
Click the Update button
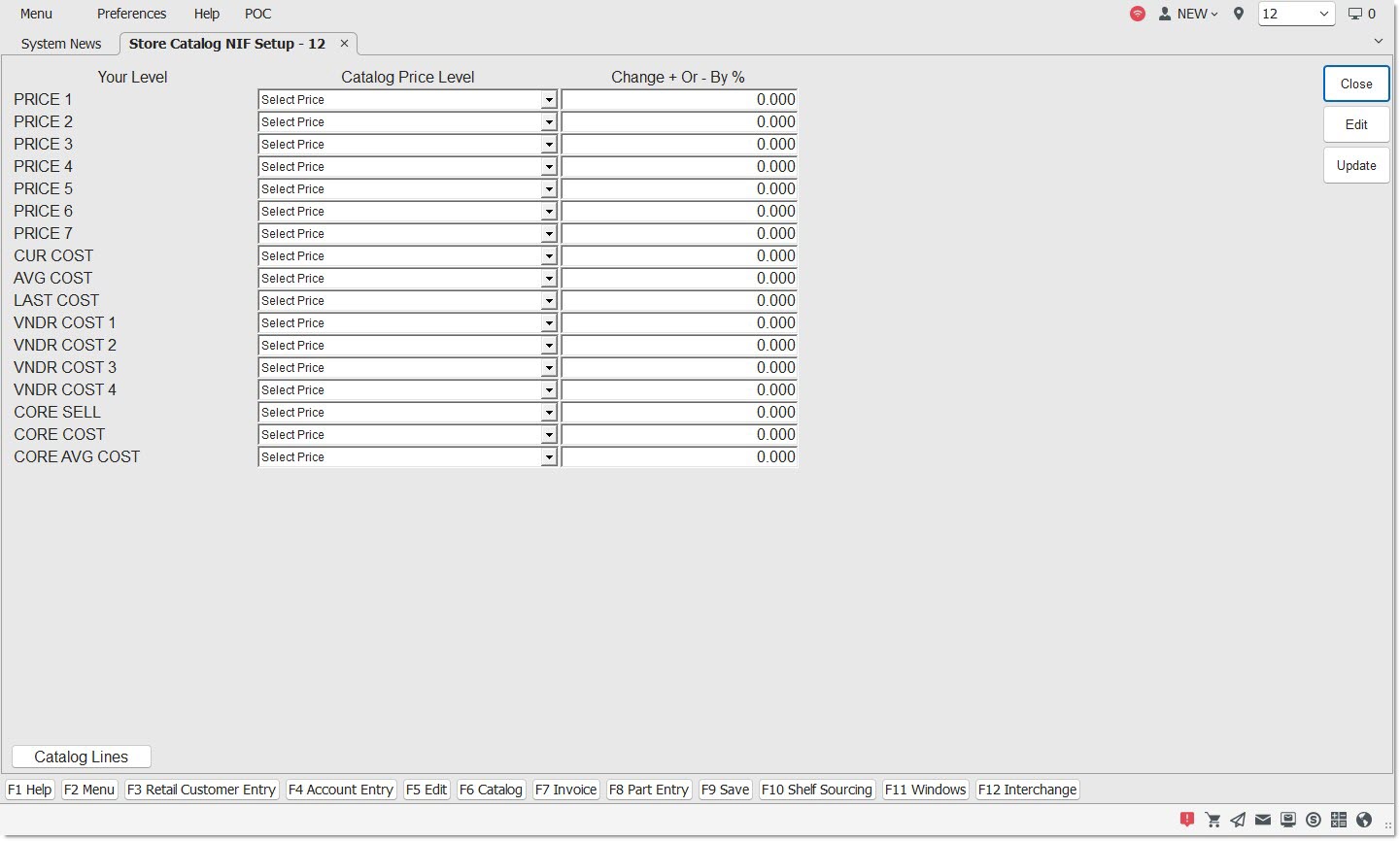(x=1355, y=165)
